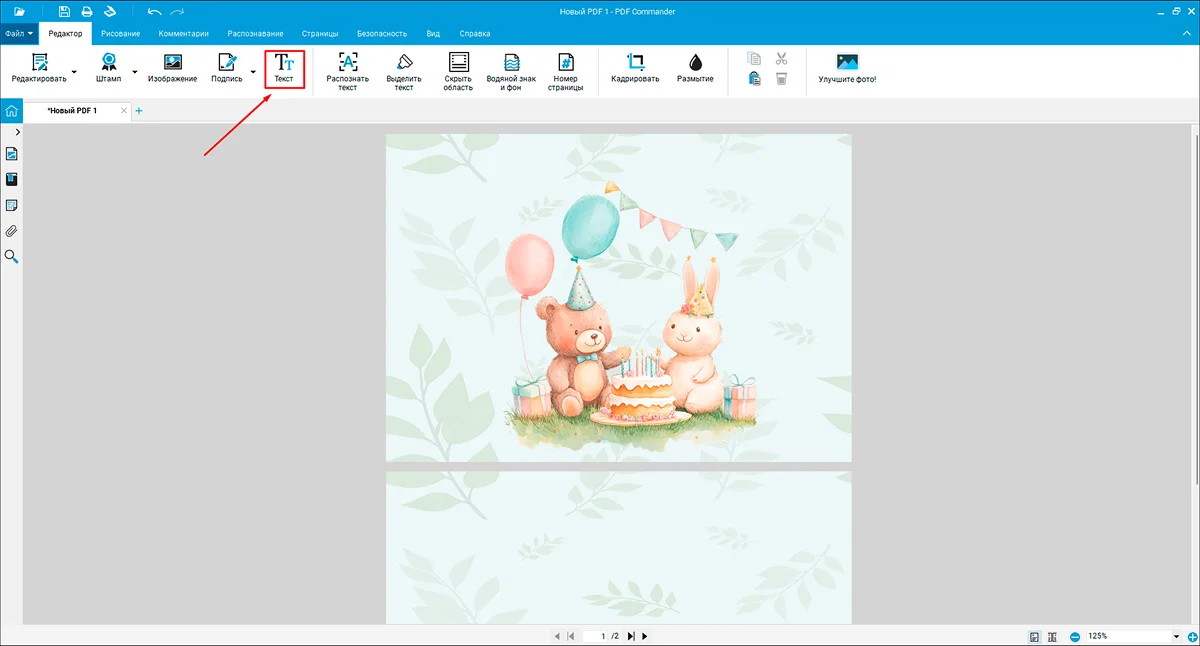
Task: Add a stamp with the Штамп tool
Action: click(108, 69)
